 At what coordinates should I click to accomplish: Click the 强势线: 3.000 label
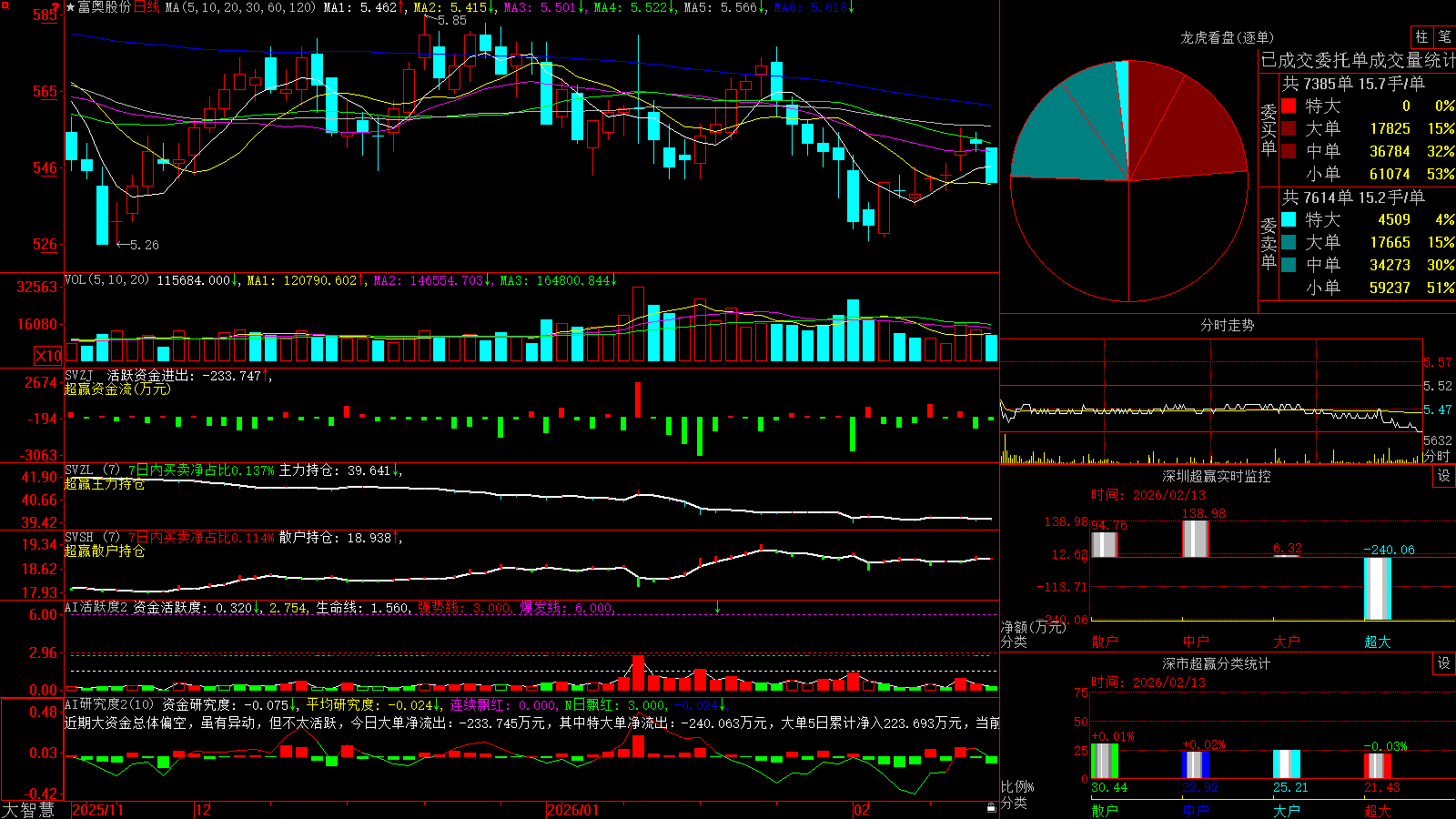464,607
